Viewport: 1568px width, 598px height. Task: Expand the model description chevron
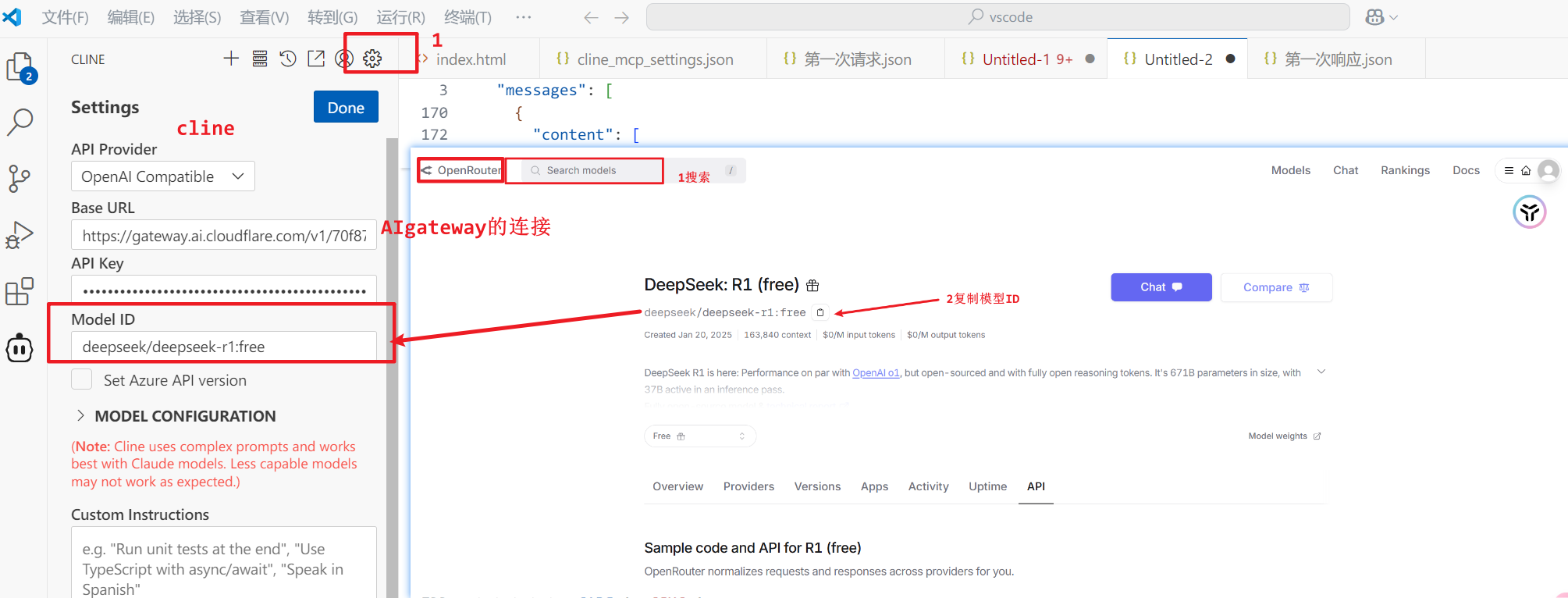click(x=1321, y=372)
